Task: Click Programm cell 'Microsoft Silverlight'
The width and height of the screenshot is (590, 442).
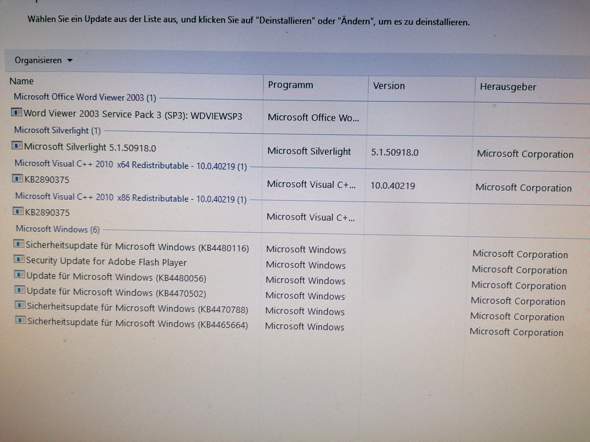Action: point(309,151)
